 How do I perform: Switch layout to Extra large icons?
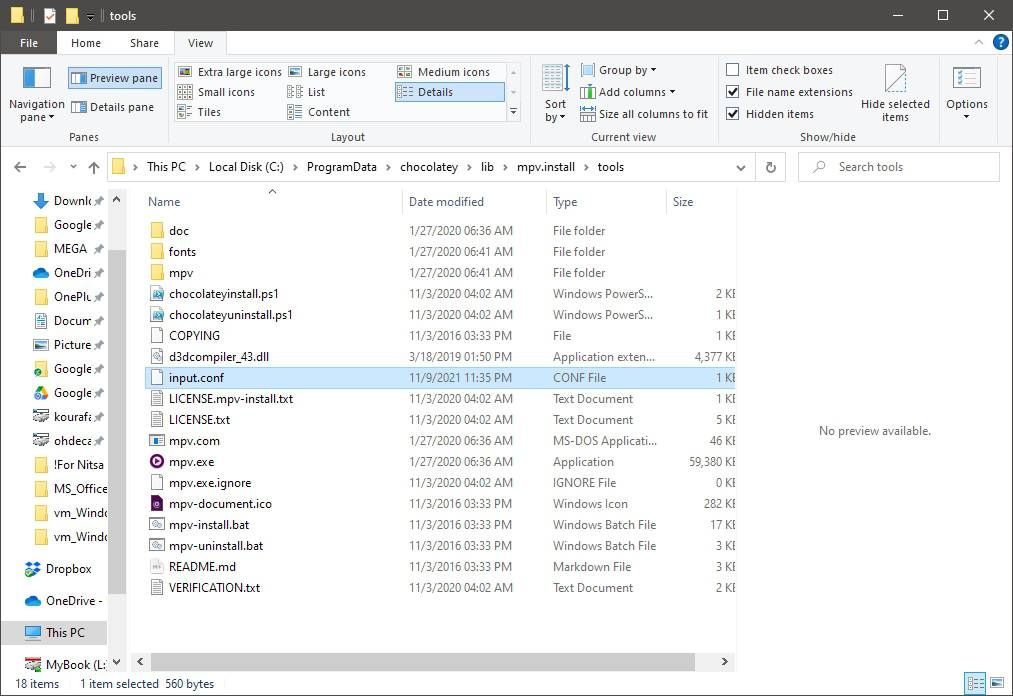click(x=230, y=72)
